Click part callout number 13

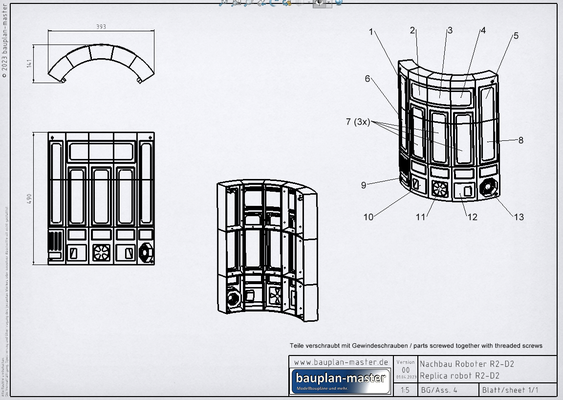pos(519,217)
